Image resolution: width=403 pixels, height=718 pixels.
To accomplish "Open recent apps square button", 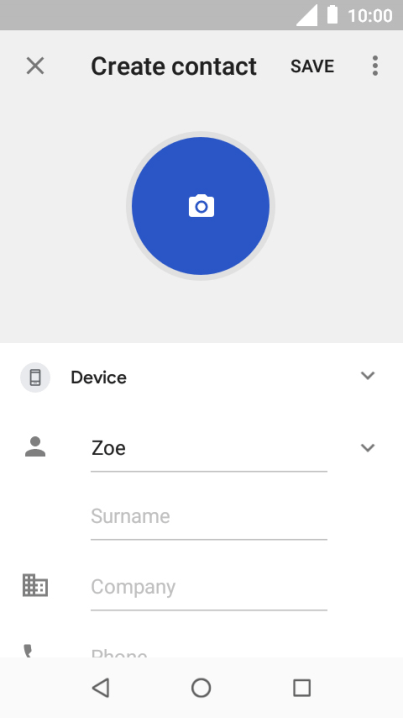I will [x=302, y=688].
